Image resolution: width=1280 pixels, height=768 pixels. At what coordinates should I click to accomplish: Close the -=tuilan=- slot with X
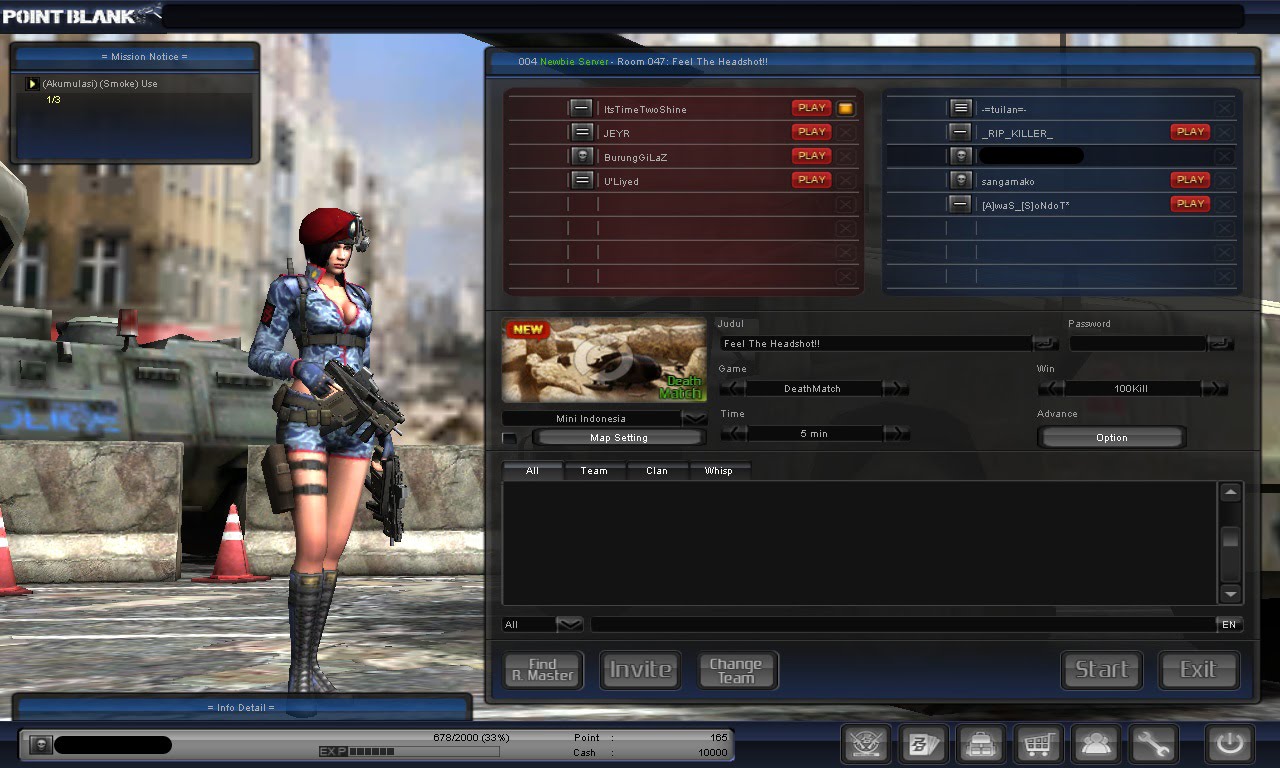(x=1224, y=108)
